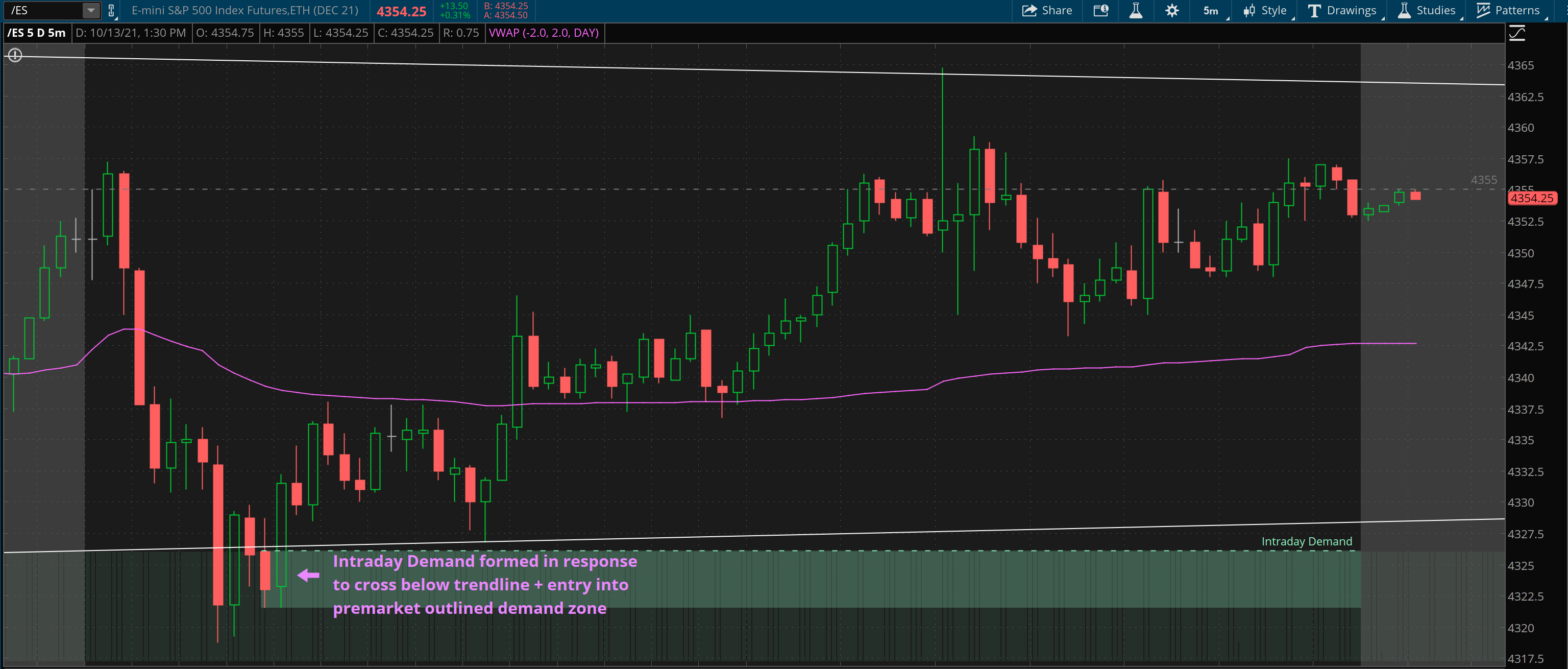Toggle the Intraday Demand zone label
Image resolution: width=1568 pixels, height=669 pixels.
pyautogui.click(x=1308, y=541)
